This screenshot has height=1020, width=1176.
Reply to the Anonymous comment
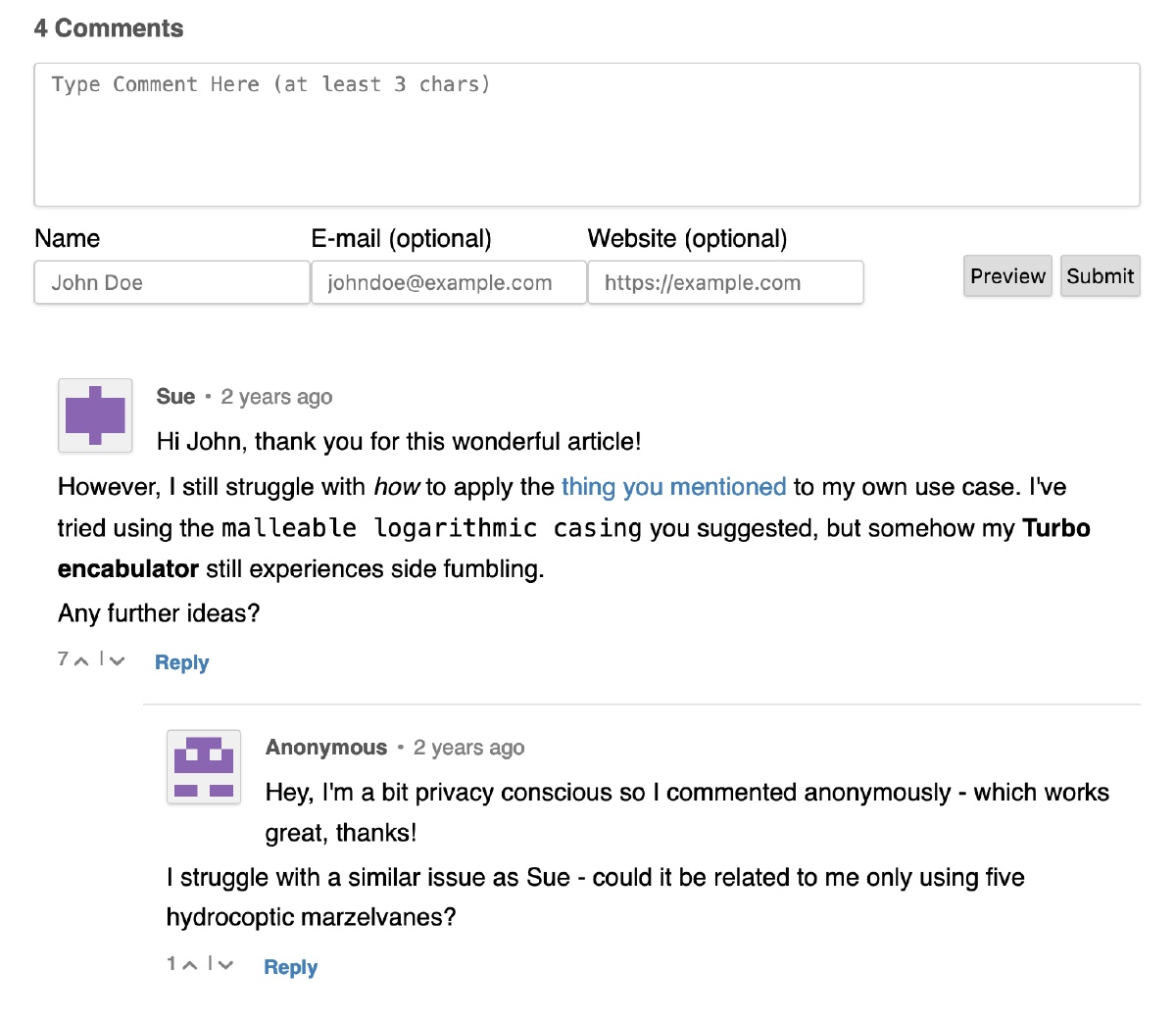(x=291, y=968)
